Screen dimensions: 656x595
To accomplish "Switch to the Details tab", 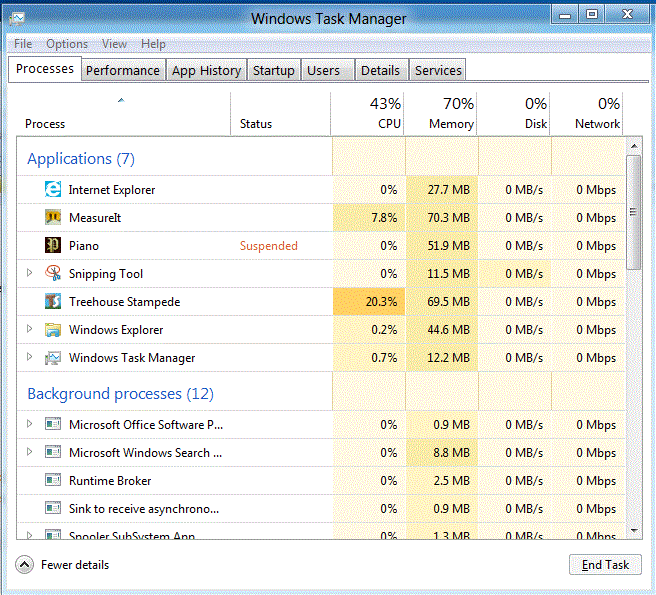I will coord(381,70).
